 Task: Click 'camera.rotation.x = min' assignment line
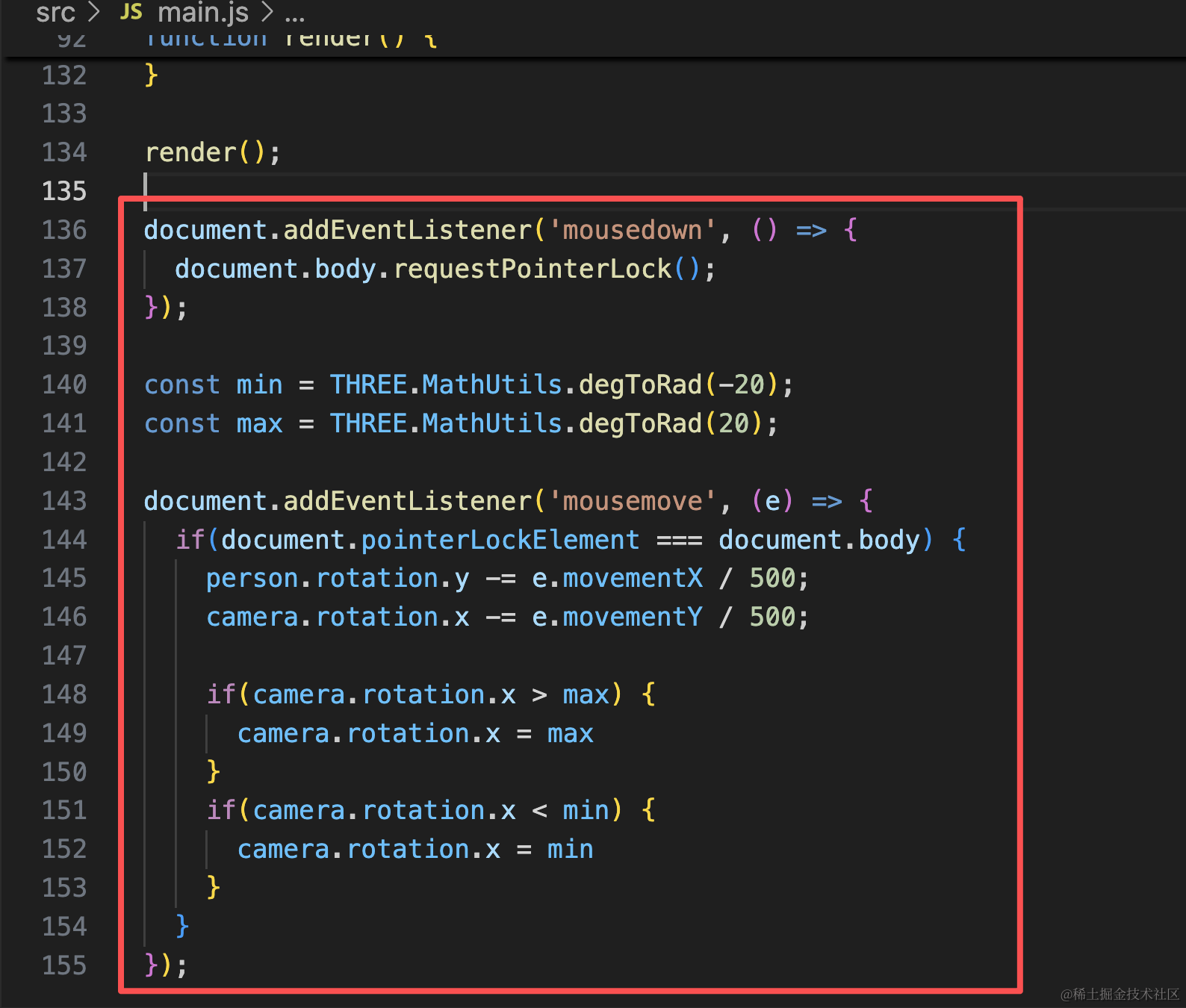coord(415,850)
